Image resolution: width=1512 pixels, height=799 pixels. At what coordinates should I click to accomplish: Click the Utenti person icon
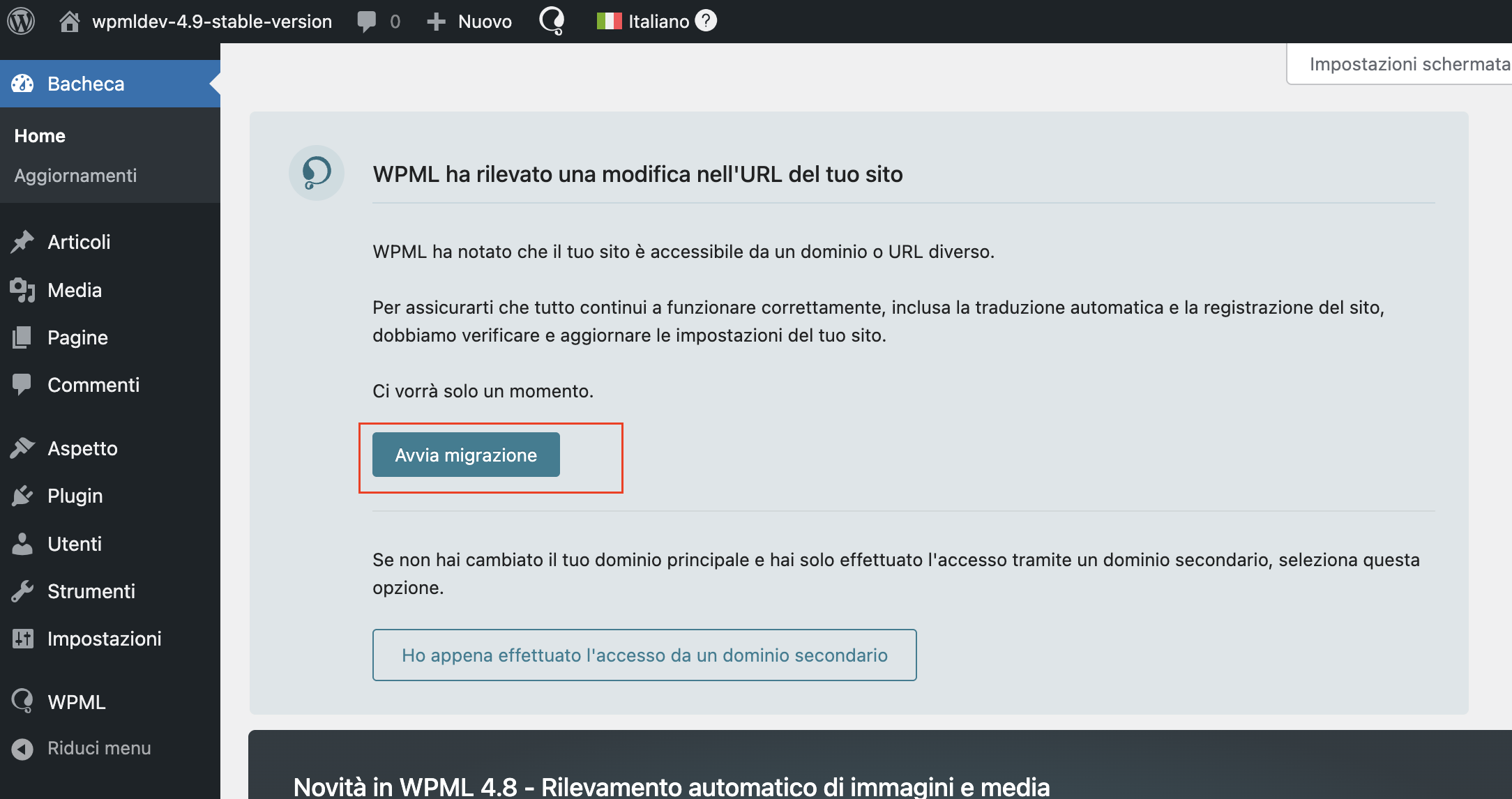point(22,544)
